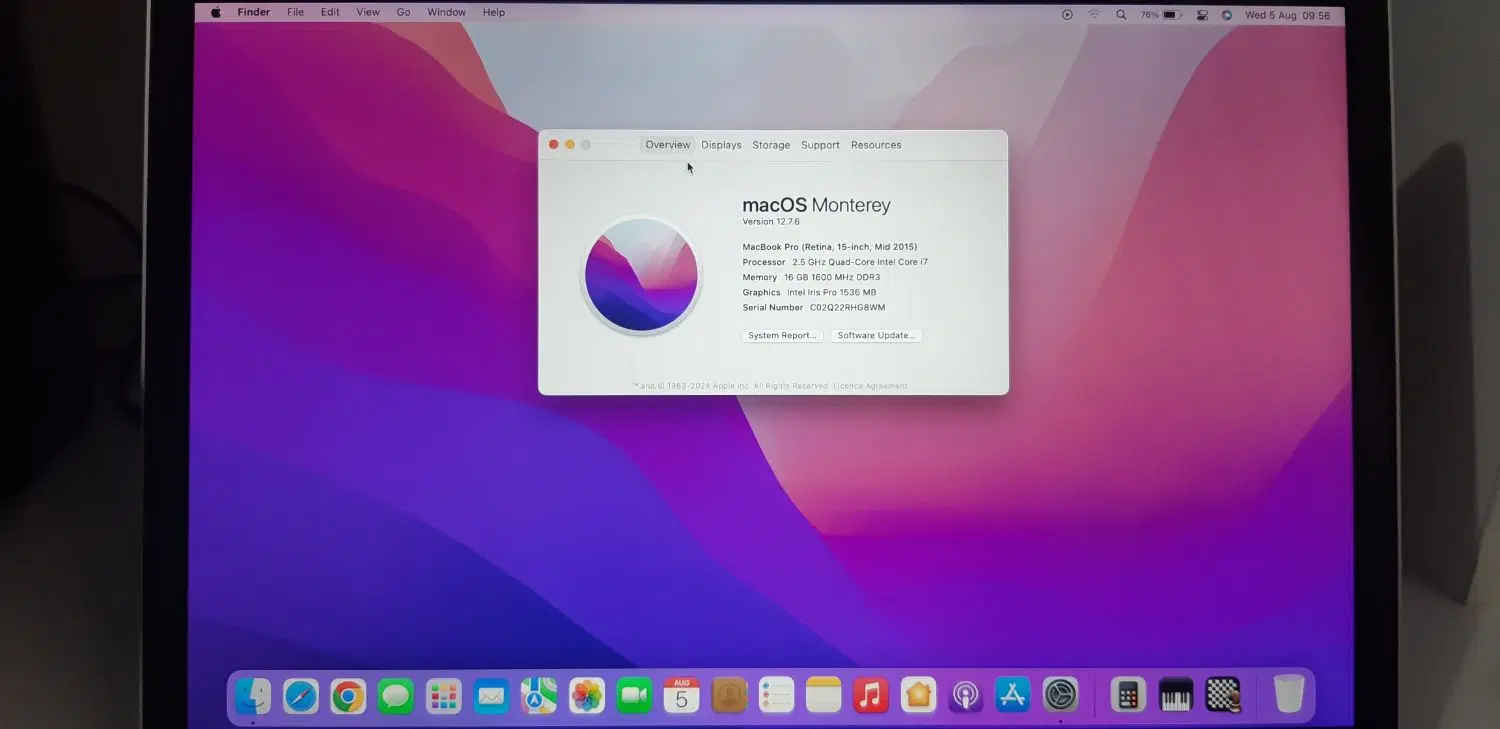Show battery status at 76%
Viewport: 1500px width, 729px height.
(x=1161, y=15)
